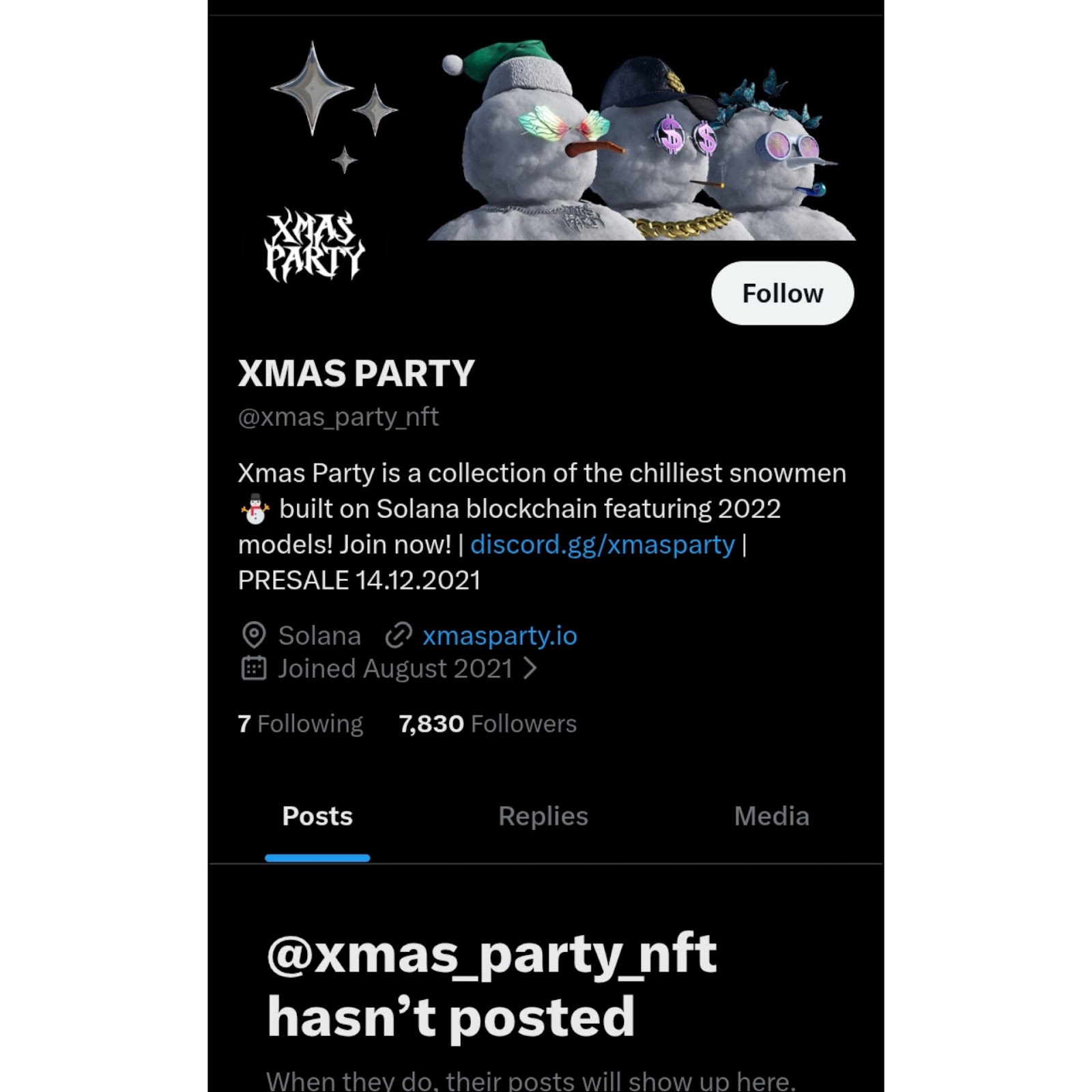
Task: Expand the Joined August 2021 chevron arrow
Action: point(530,668)
